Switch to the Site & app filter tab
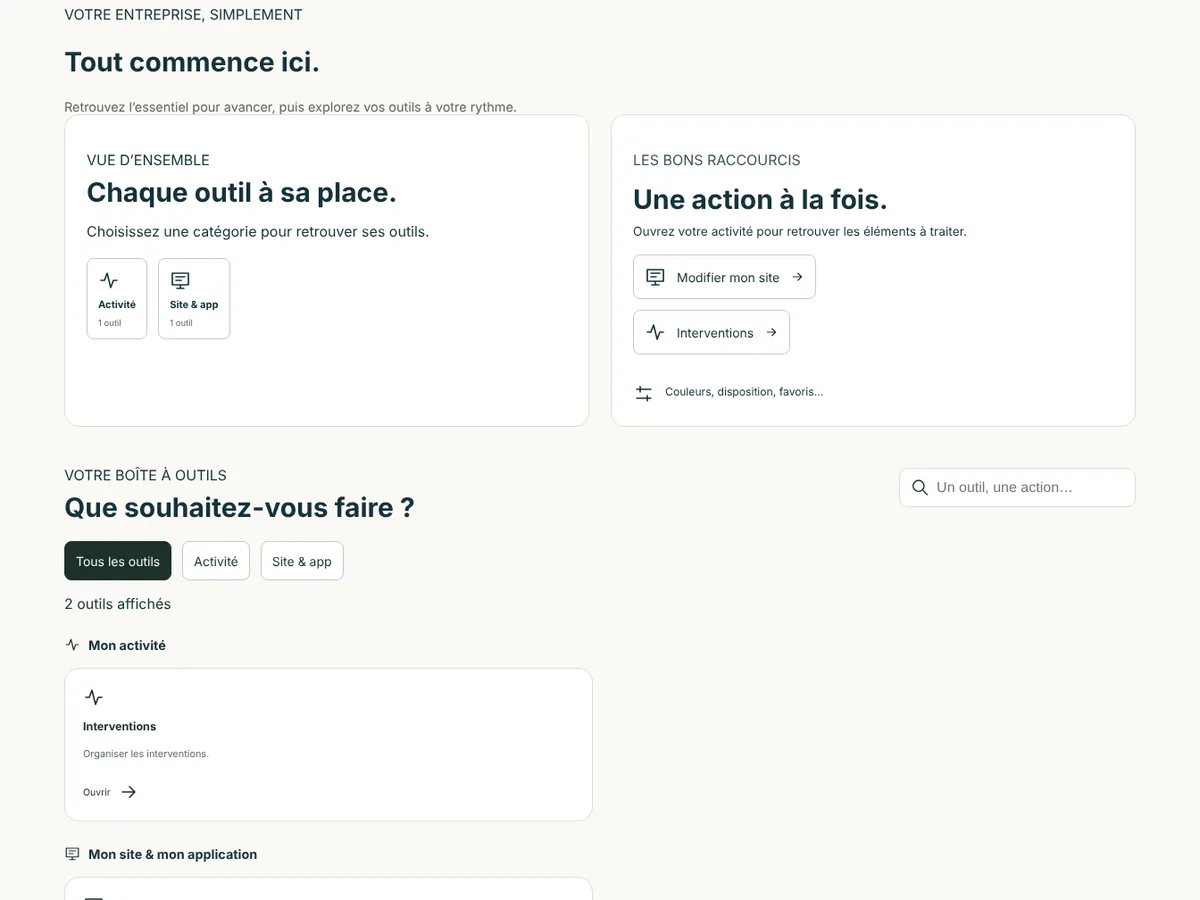The height and width of the screenshot is (900, 1200). point(302,561)
